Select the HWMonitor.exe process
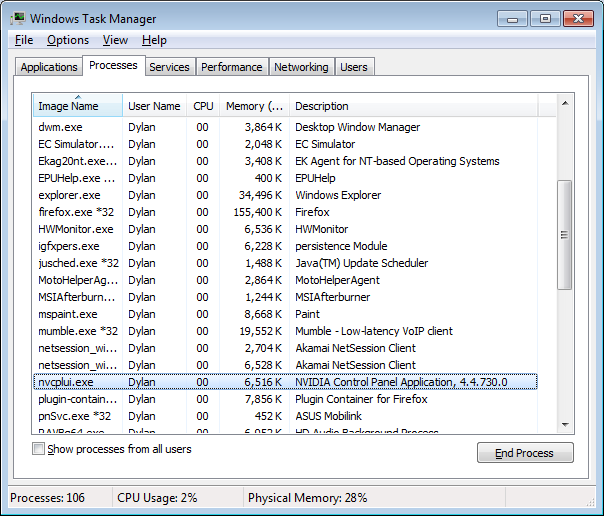This screenshot has height=516, width=604. pyautogui.click(x=285, y=229)
